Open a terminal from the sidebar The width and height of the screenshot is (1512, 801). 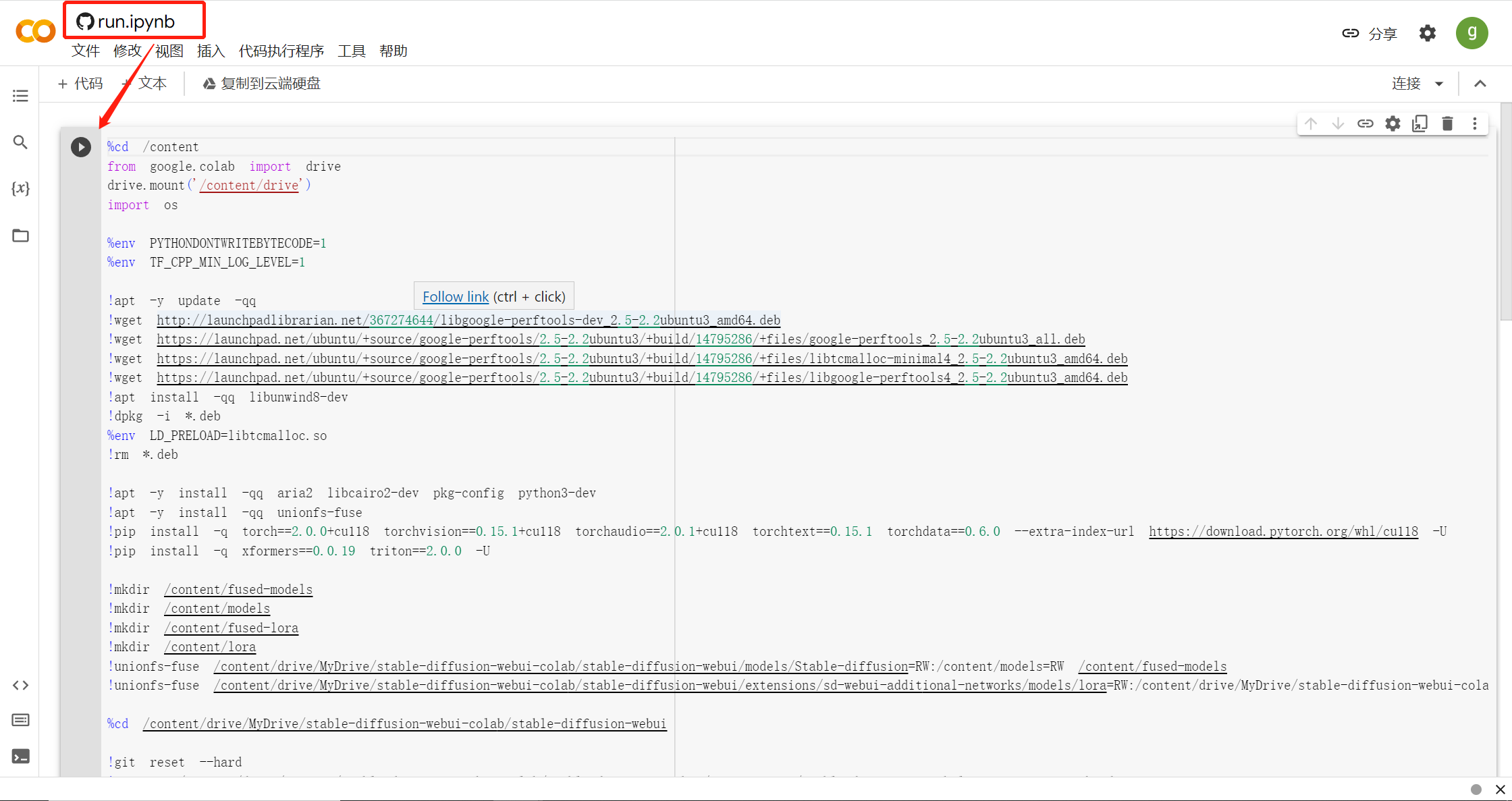click(x=20, y=756)
